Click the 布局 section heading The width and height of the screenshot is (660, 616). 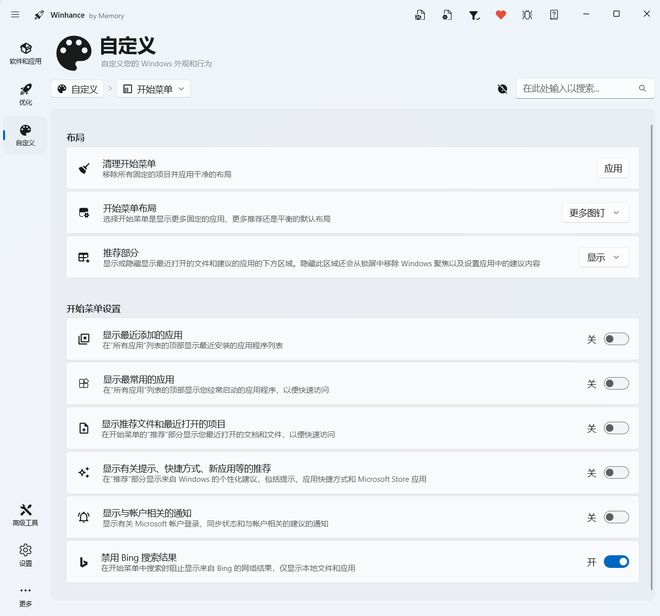(75, 138)
